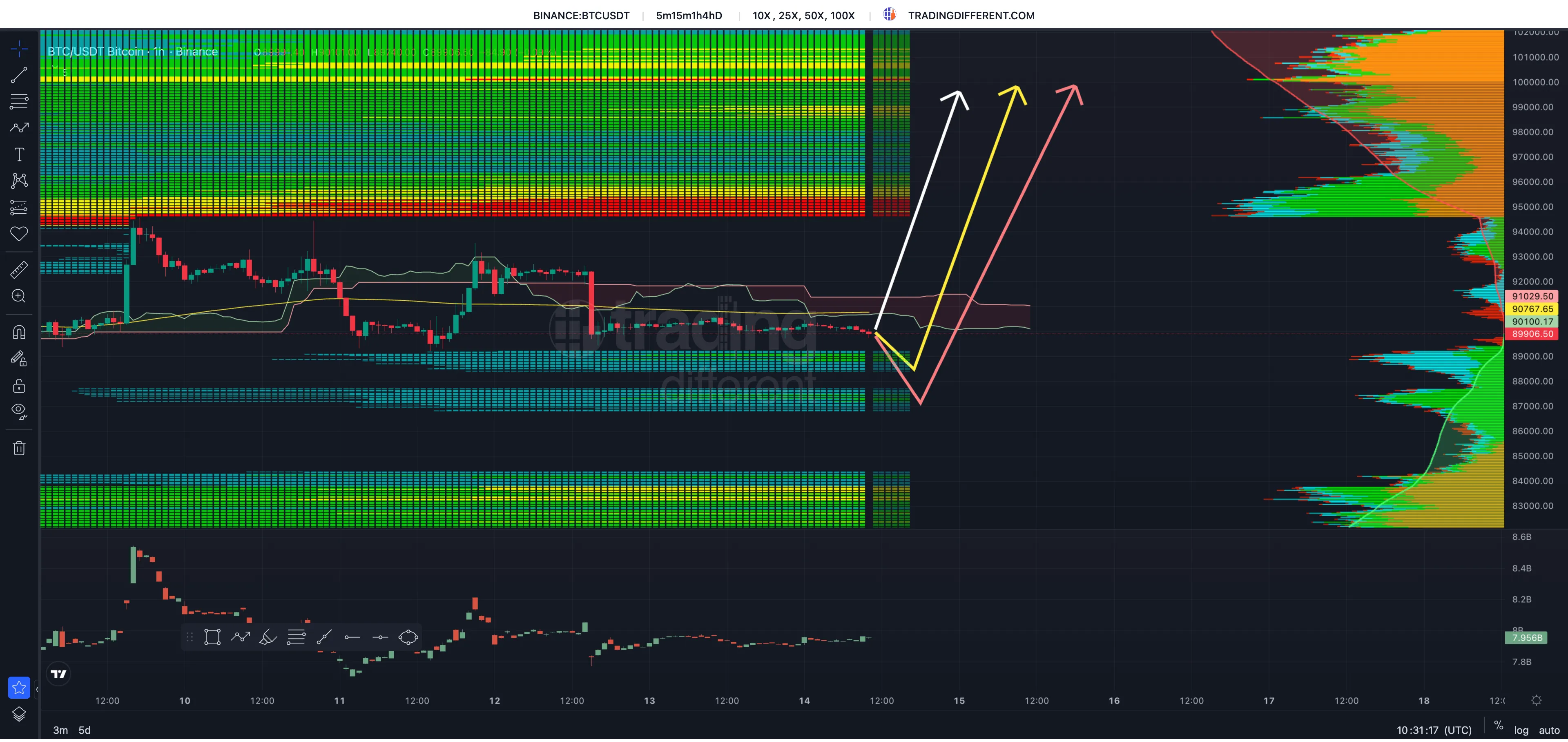
Task: Open the Fibonacci retracement tools
Action: (x=19, y=102)
